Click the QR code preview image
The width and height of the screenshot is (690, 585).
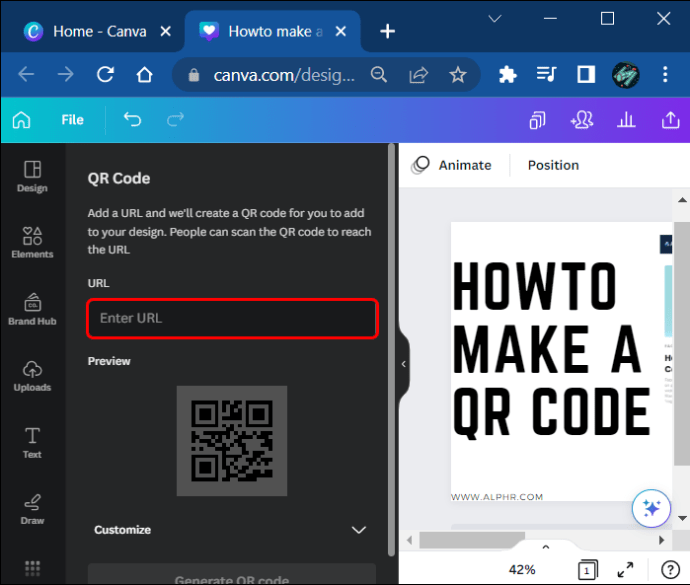(x=232, y=441)
